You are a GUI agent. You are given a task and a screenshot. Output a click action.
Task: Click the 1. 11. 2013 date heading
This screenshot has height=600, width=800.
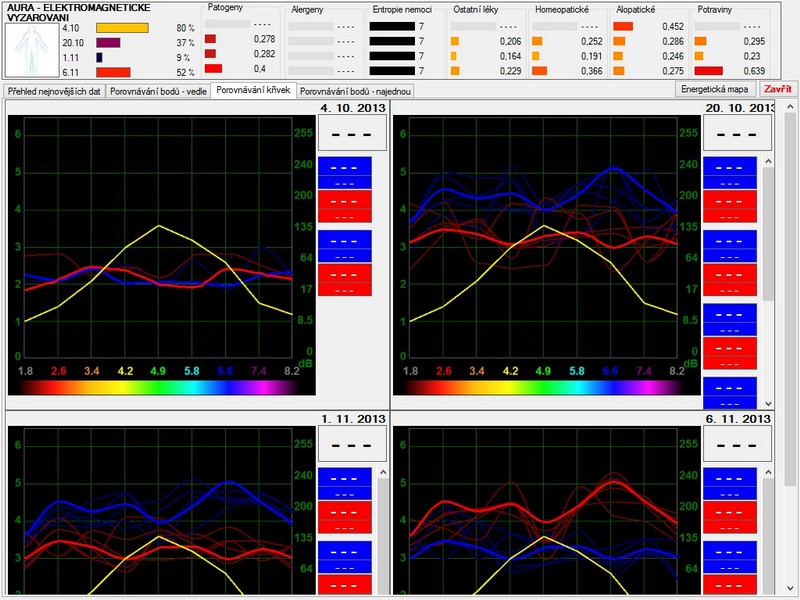pos(353,419)
